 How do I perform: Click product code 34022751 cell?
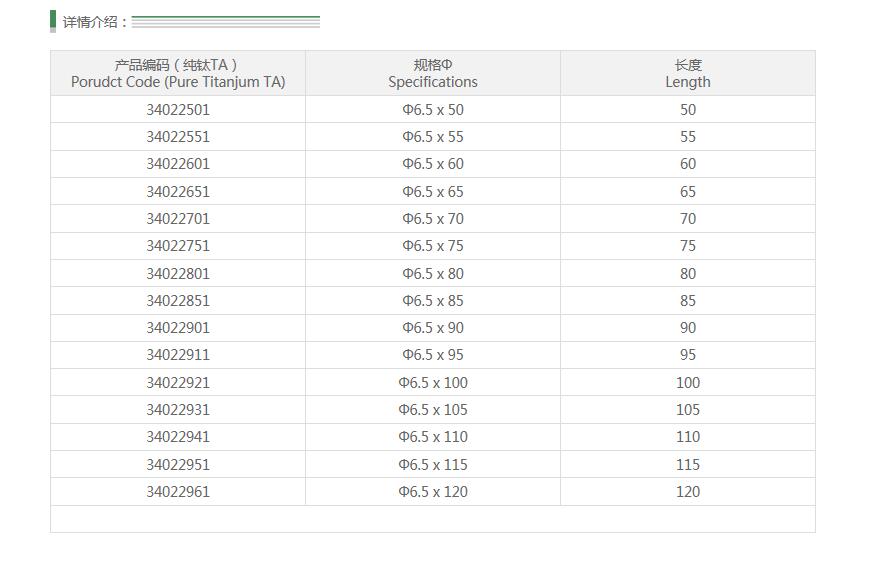pyautogui.click(x=178, y=246)
